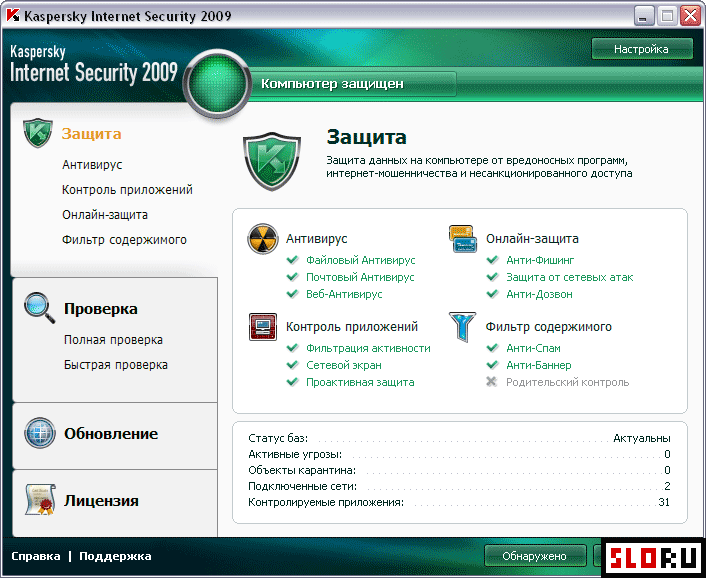706x578 pixels.
Task: Expand the Лицензия sidebar section
Action: (x=101, y=501)
